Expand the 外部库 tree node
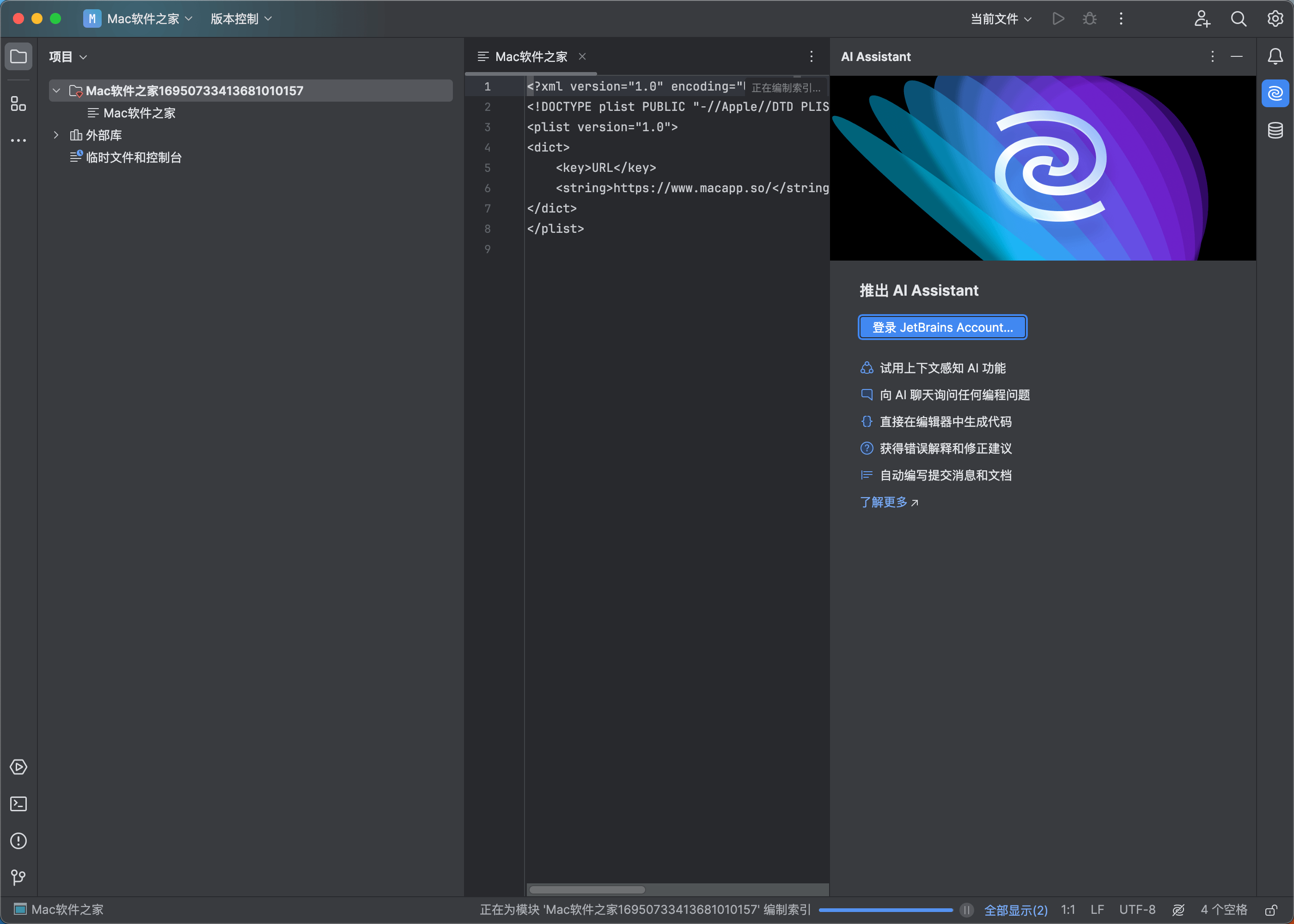The image size is (1294, 924). point(56,135)
